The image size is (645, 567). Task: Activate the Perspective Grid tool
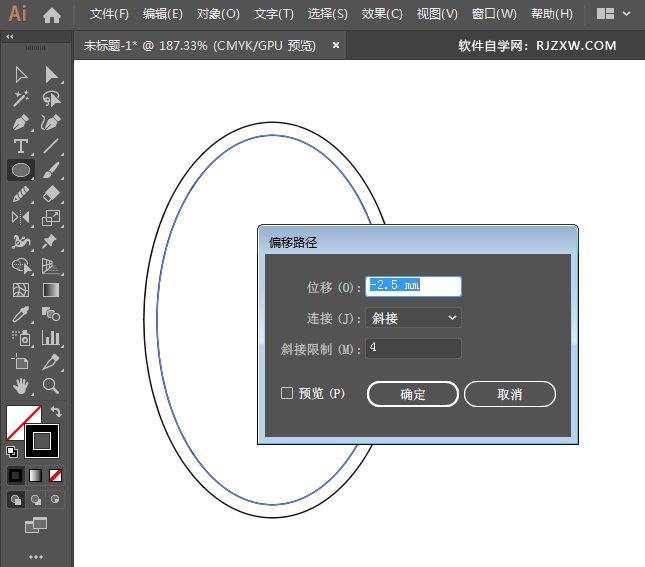51,266
